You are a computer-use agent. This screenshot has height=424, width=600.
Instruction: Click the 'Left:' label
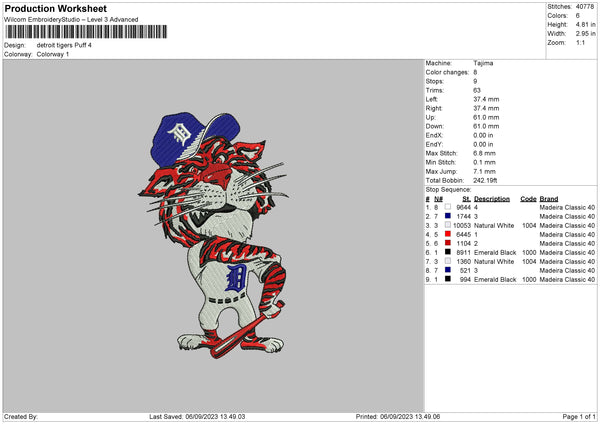pos(432,99)
